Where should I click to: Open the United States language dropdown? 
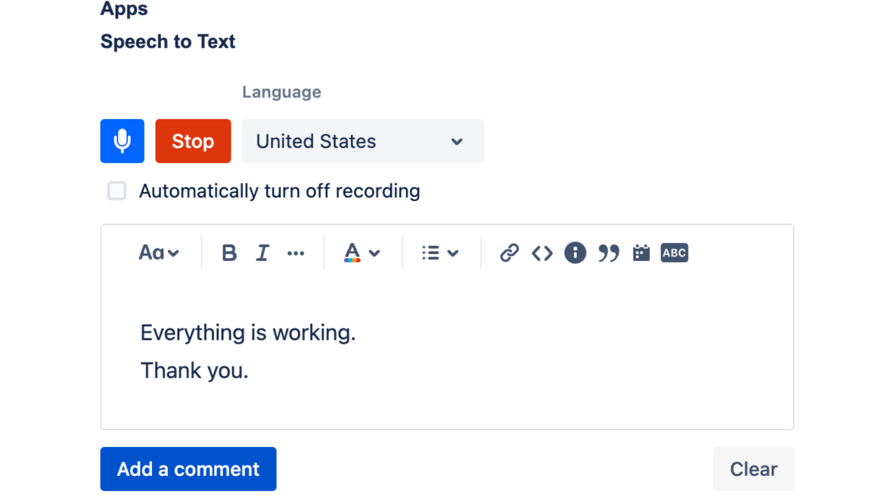coord(362,141)
